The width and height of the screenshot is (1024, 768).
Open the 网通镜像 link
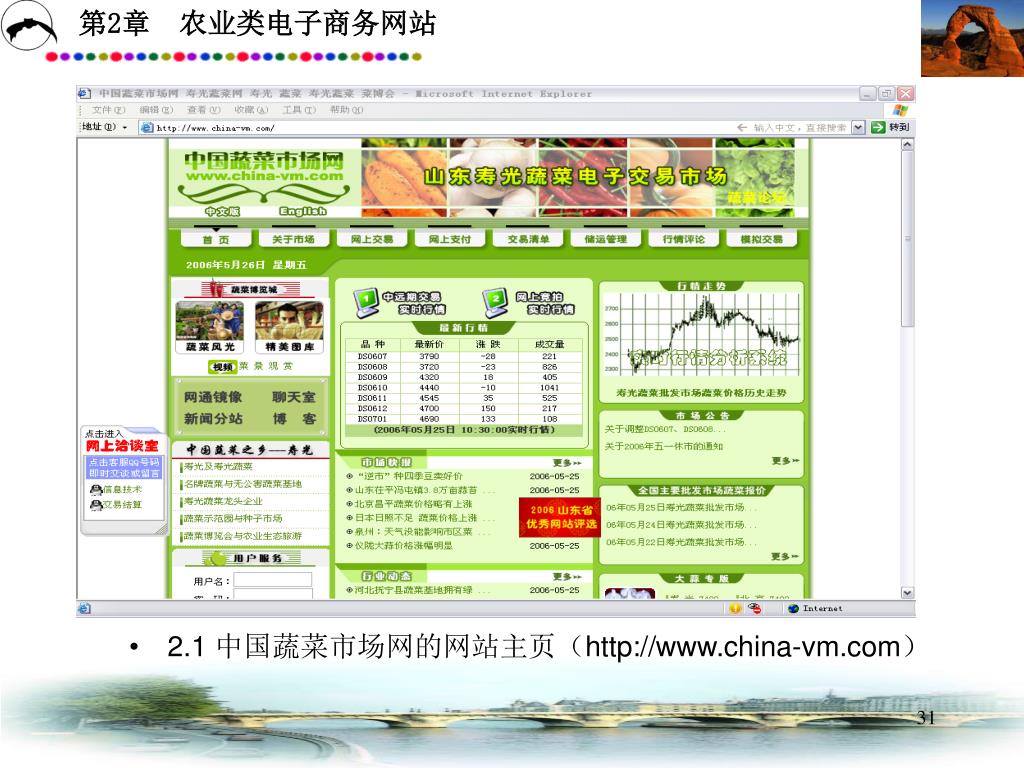[213, 397]
